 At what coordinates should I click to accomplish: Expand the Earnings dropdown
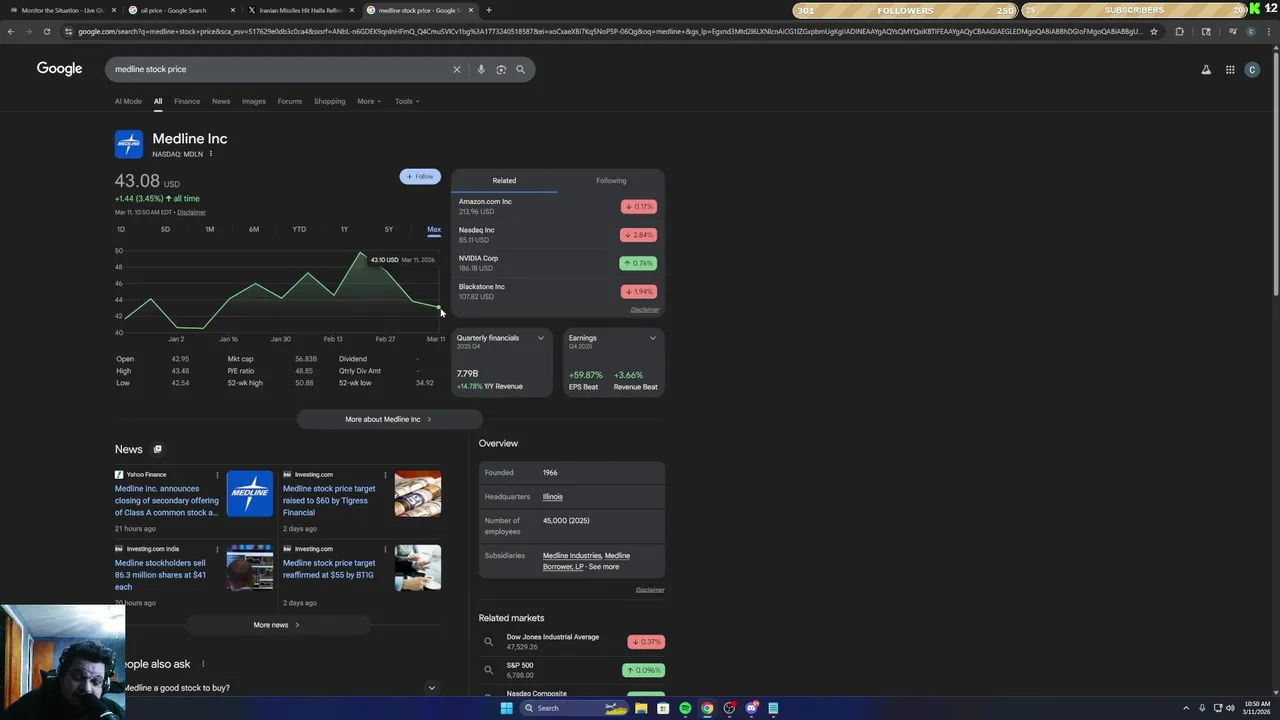click(653, 338)
